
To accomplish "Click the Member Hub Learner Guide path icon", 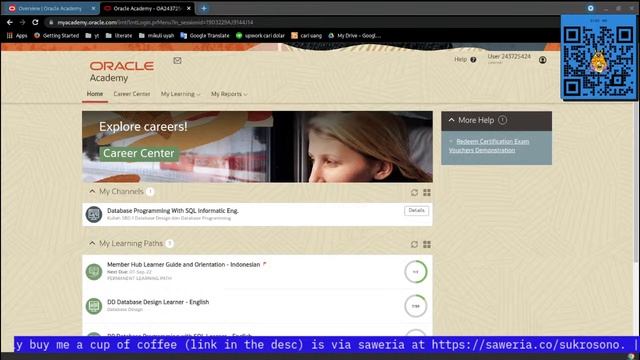I will [x=94, y=271].
